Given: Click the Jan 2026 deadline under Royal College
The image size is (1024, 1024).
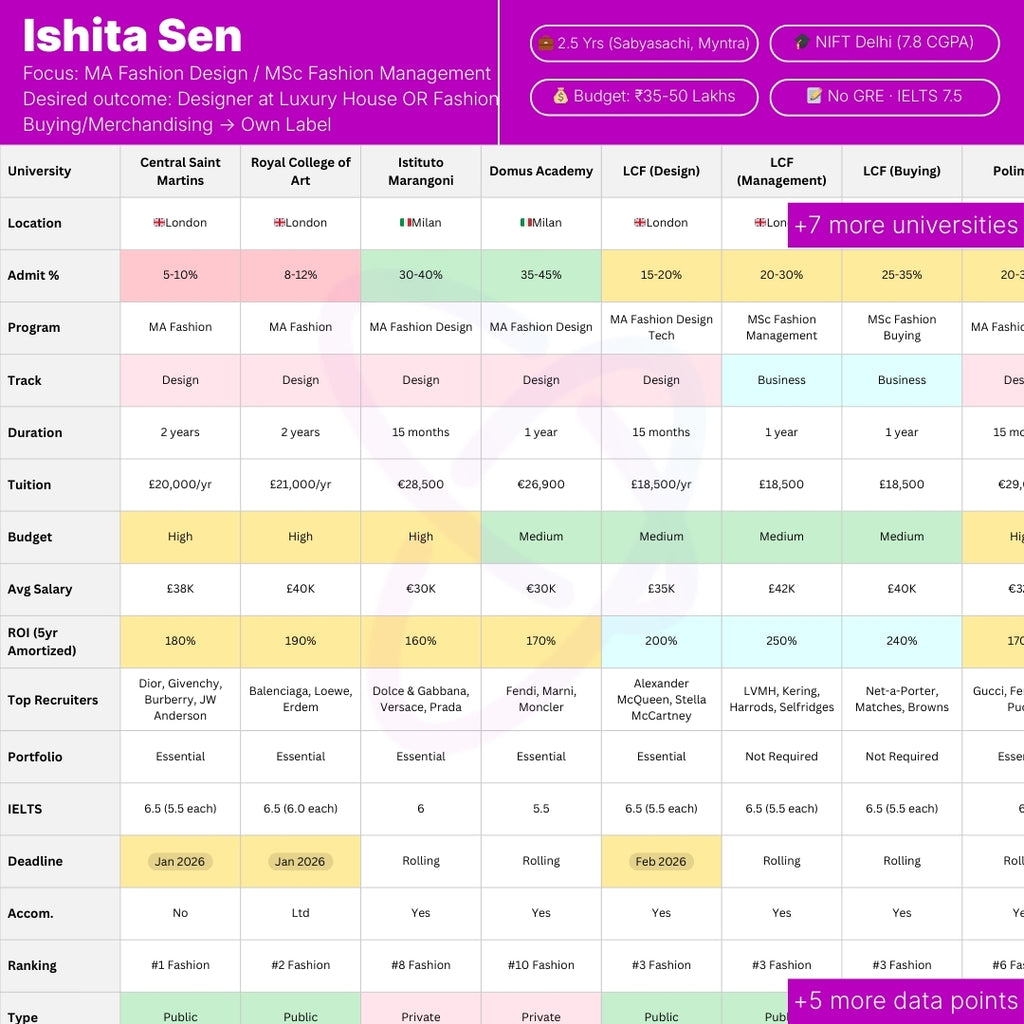Looking at the screenshot, I should coord(300,861).
